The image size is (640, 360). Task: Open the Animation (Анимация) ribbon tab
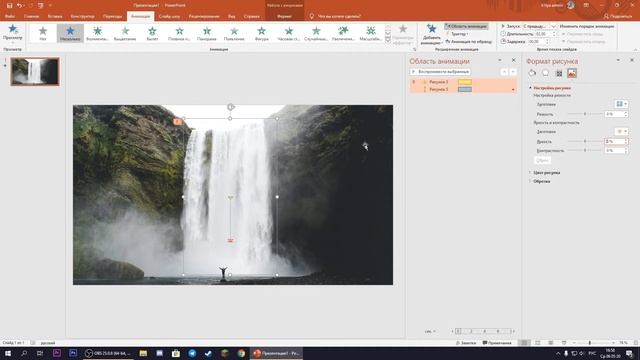point(140,16)
